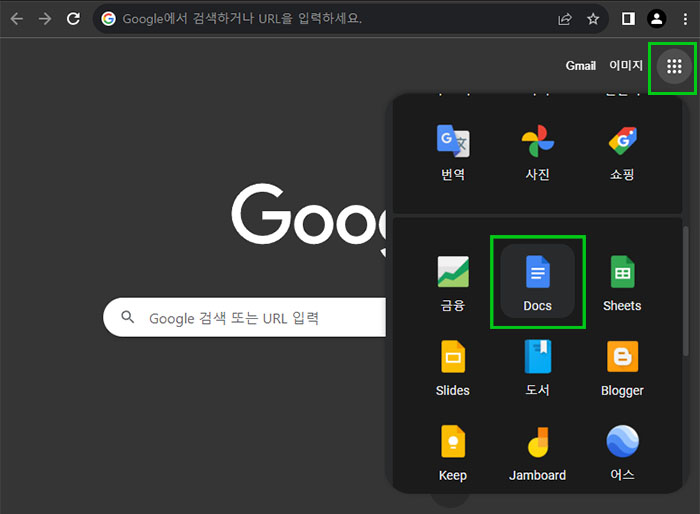
Task: Open the Docs app
Action: click(x=538, y=281)
